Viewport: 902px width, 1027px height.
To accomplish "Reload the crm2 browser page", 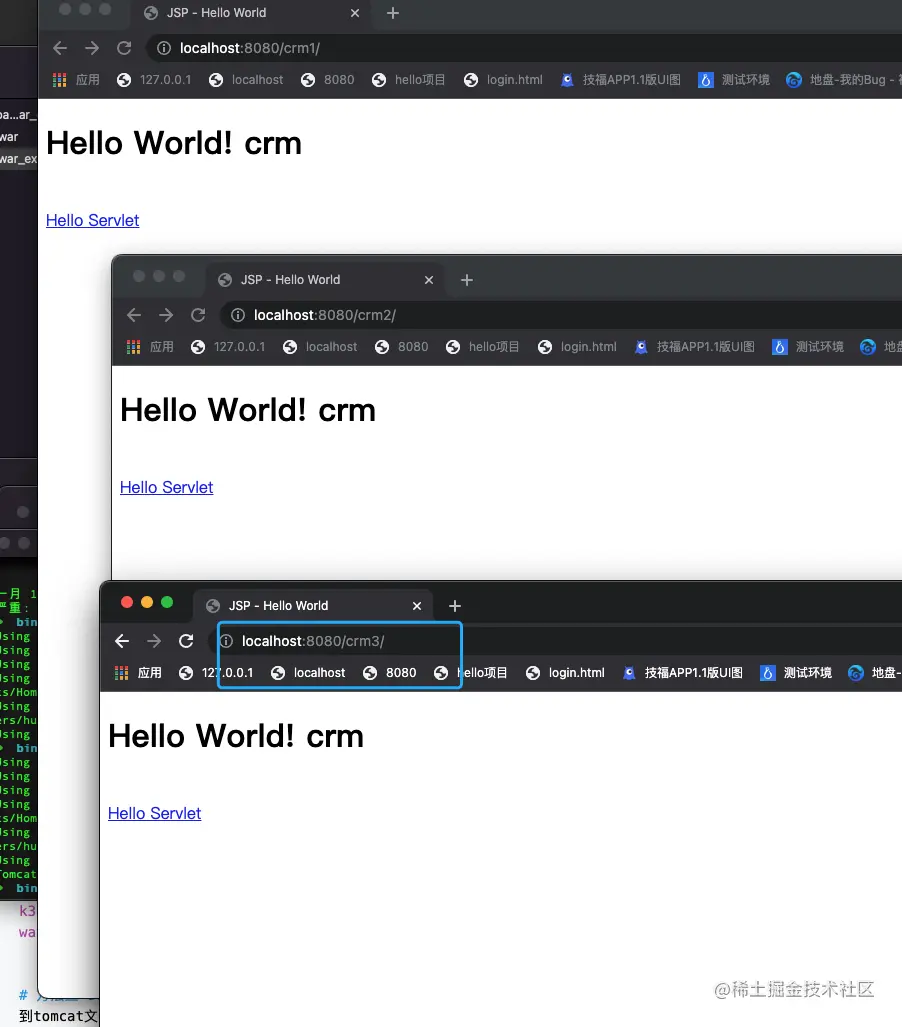I will (198, 315).
